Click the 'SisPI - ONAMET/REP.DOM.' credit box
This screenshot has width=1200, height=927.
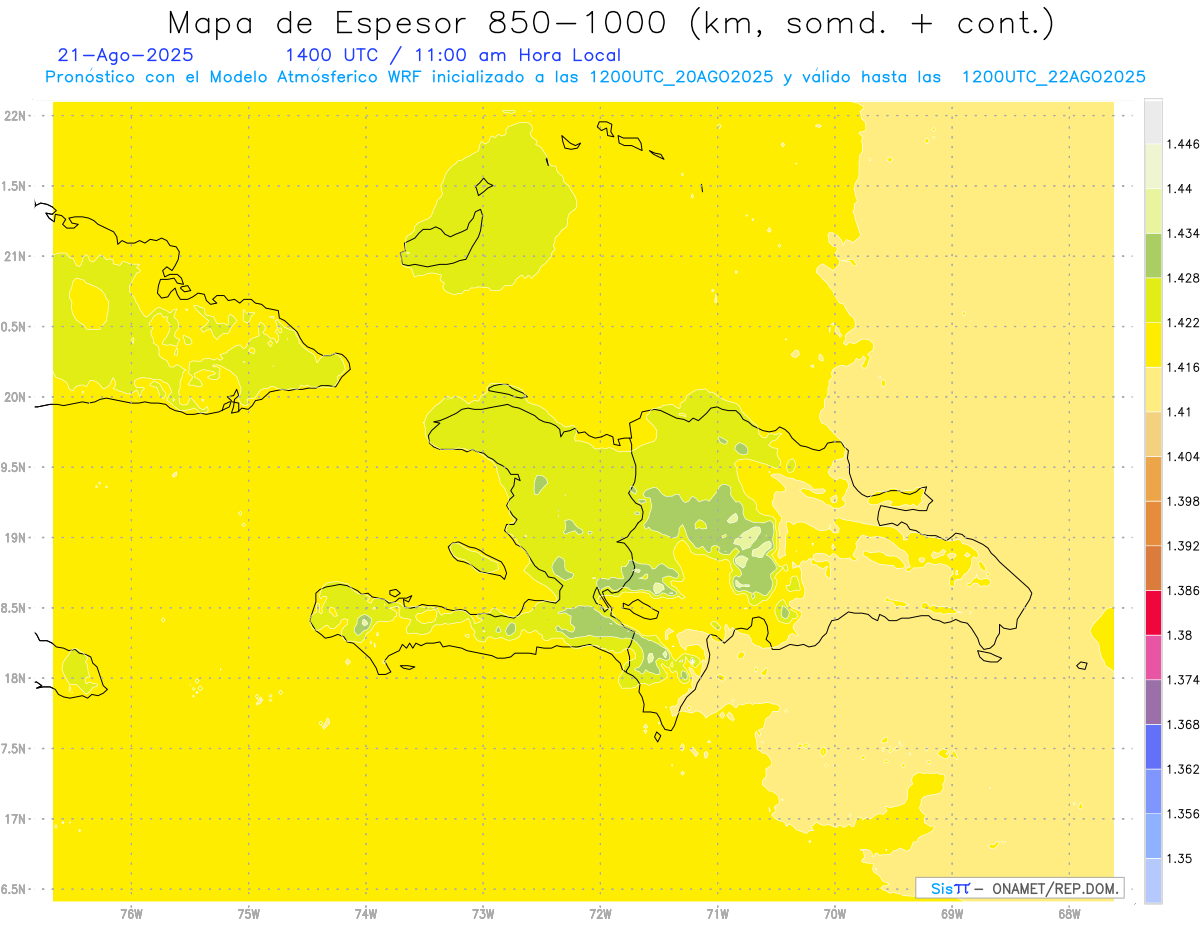pos(1020,888)
